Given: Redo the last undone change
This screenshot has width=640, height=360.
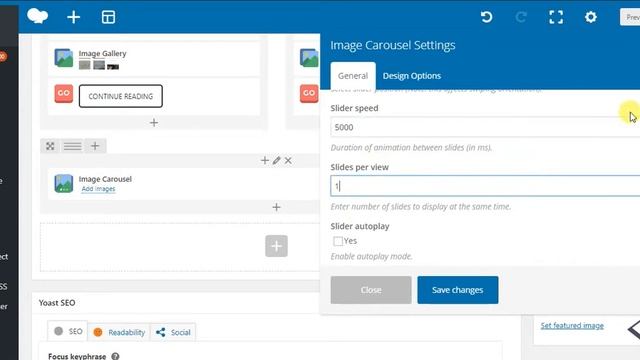Looking at the screenshot, I should [521, 17].
